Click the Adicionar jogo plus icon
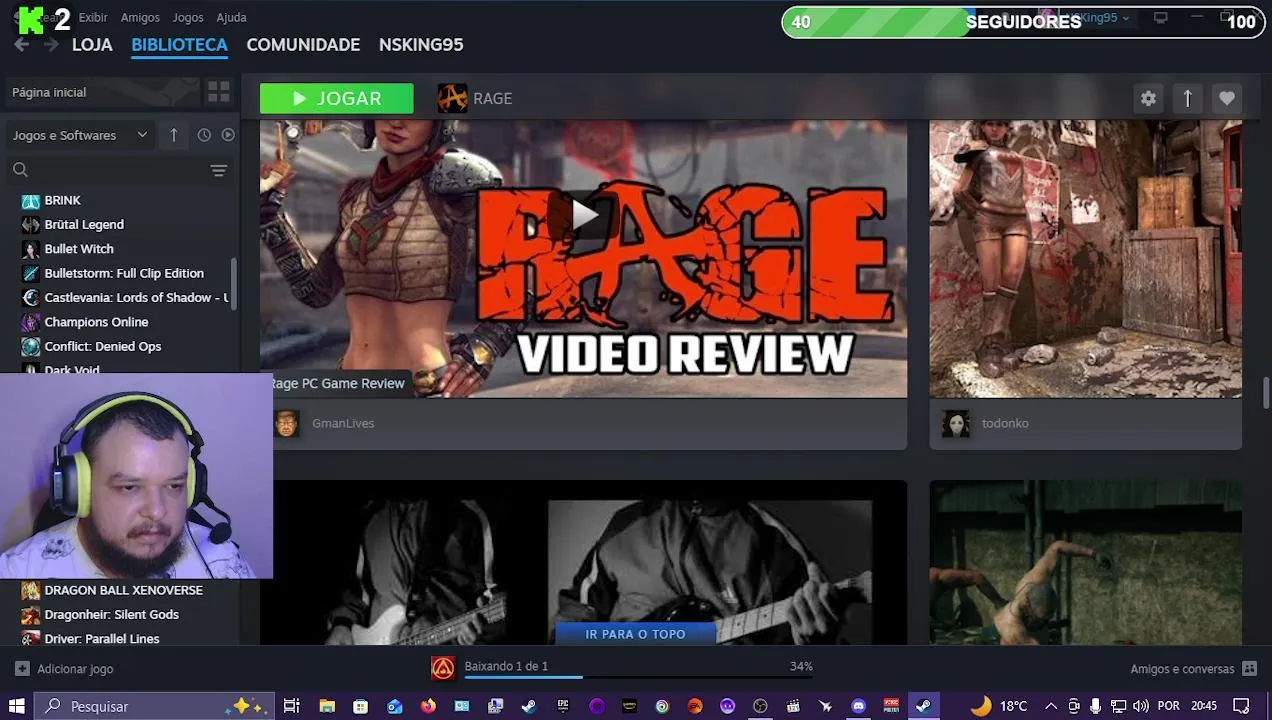Viewport: 1272px width, 720px height. [x=22, y=668]
